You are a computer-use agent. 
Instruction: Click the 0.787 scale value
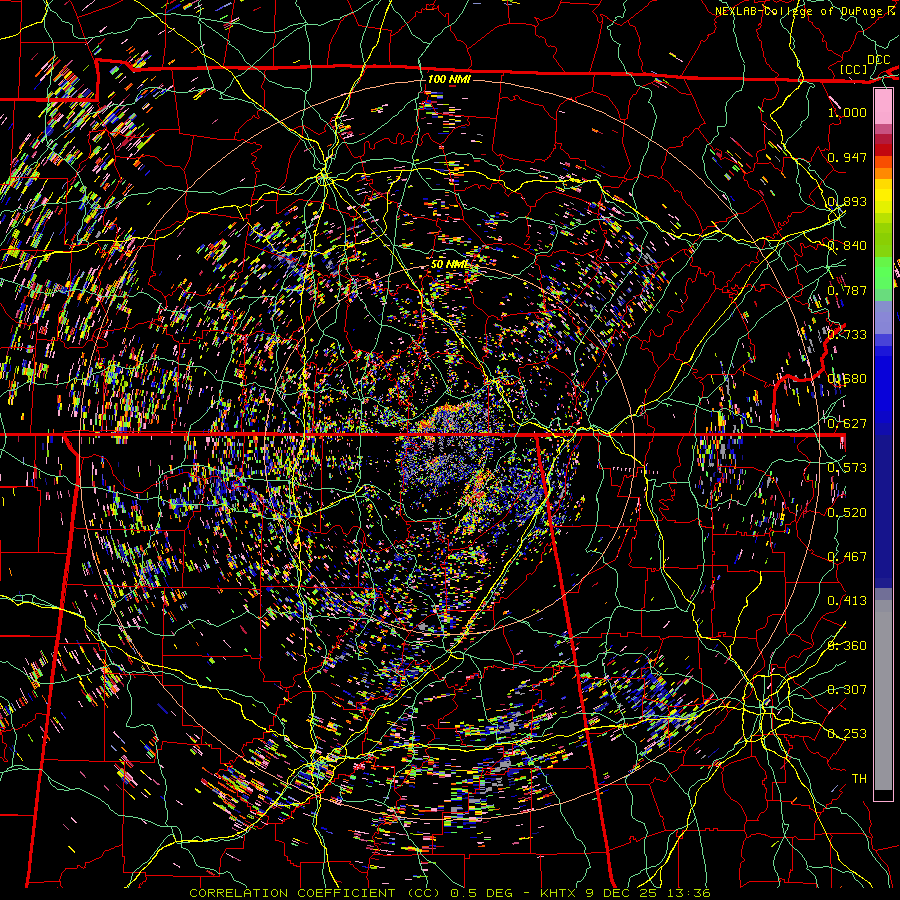point(847,290)
